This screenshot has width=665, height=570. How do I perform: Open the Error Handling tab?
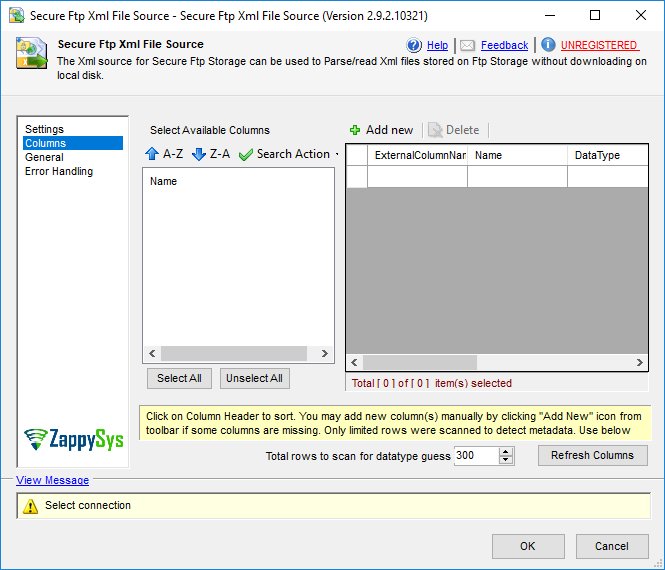tap(59, 171)
